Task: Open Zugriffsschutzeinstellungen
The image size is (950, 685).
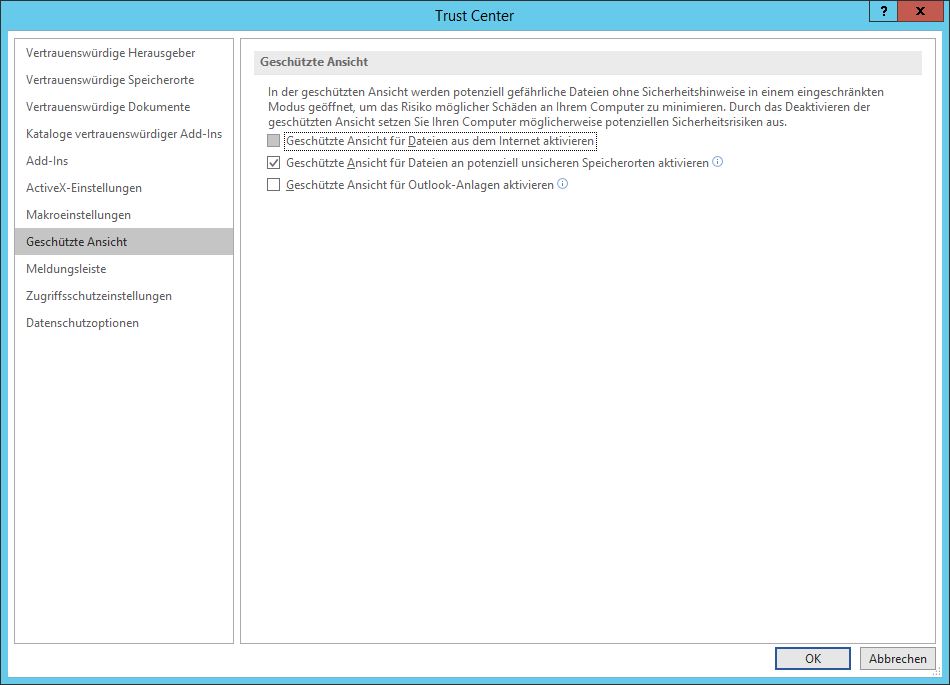Action: coord(99,296)
